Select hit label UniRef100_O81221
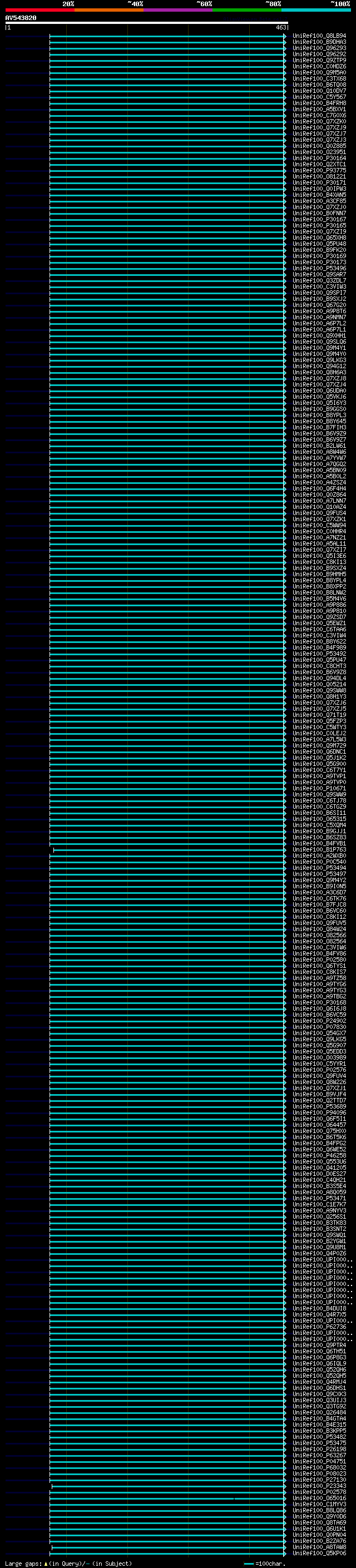The width and height of the screenshot is (356, 1568). pyautogui.click(x=319, y=176)
